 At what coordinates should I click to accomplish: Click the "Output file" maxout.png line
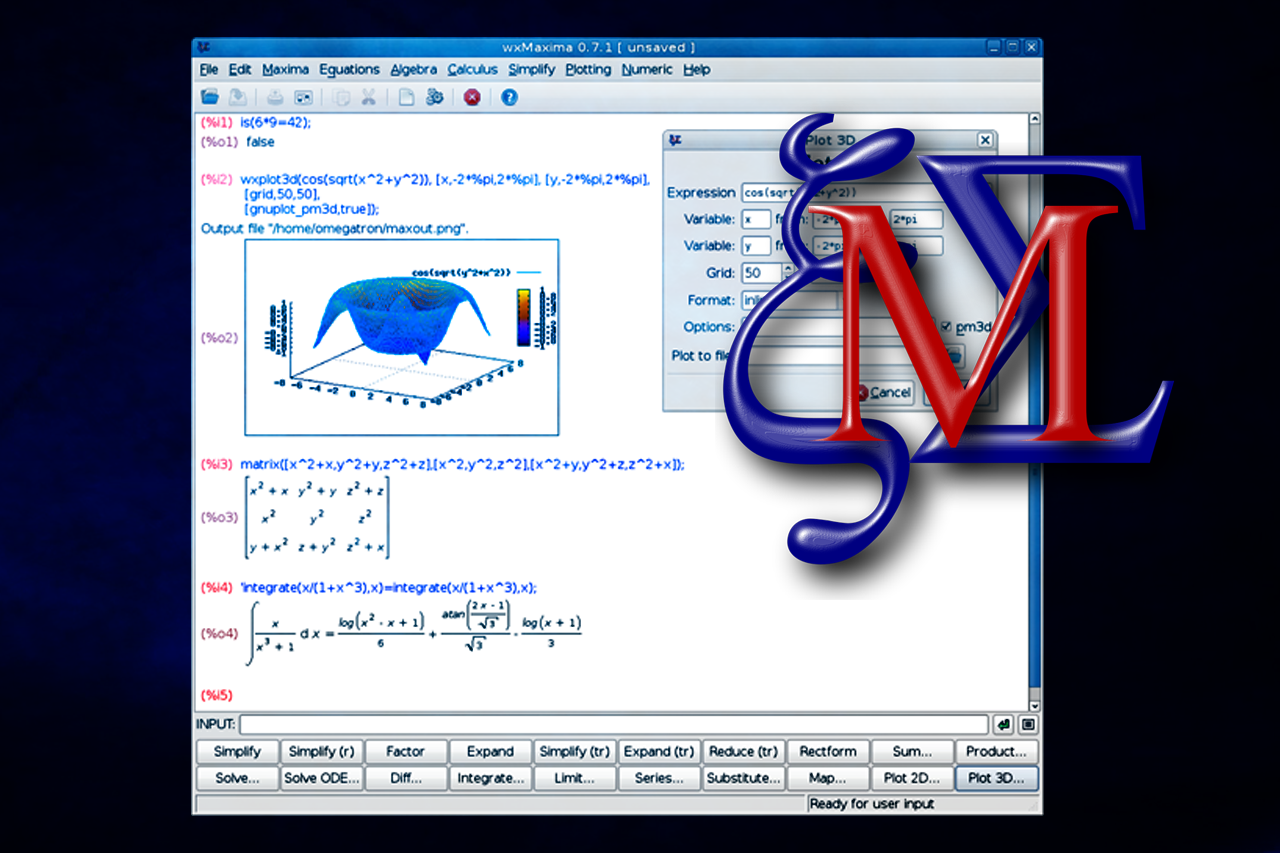pyautogui.click(x=335, y=229)
